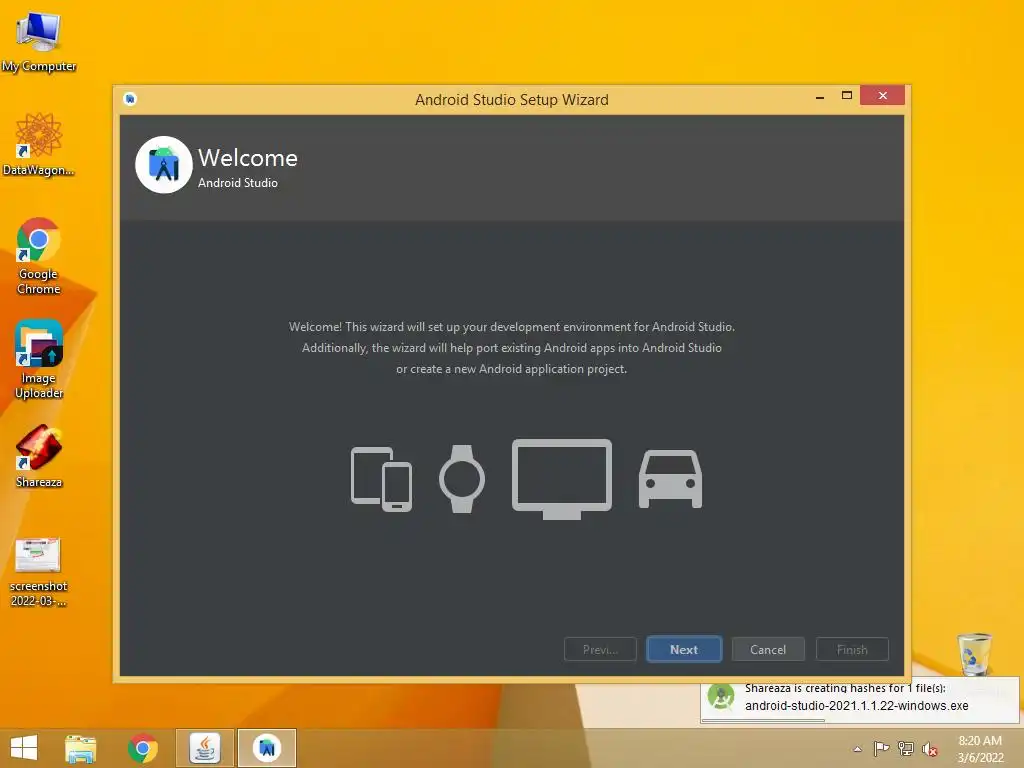Screen dimensions: 1024x768
Task: Open DataWagon desktop shortcut
Action: [x=39, y=145]
